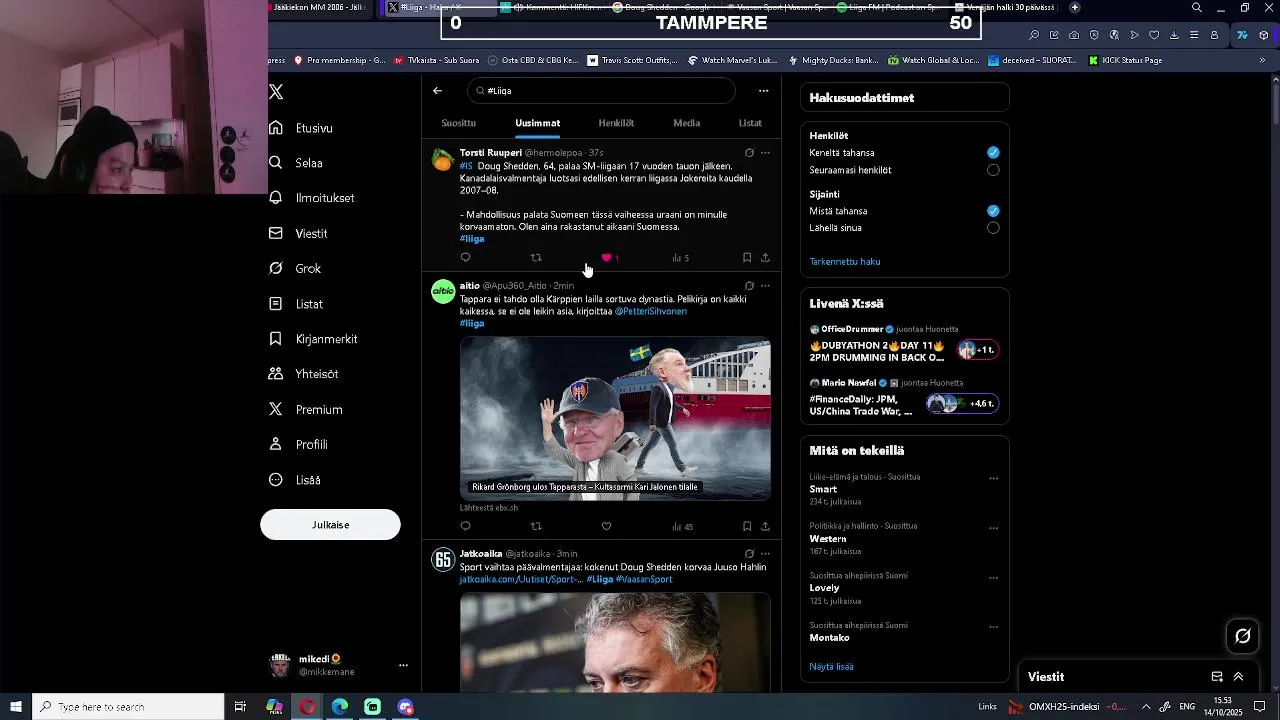
Task: Open more options on aitio's post
Action: [765, 286]
